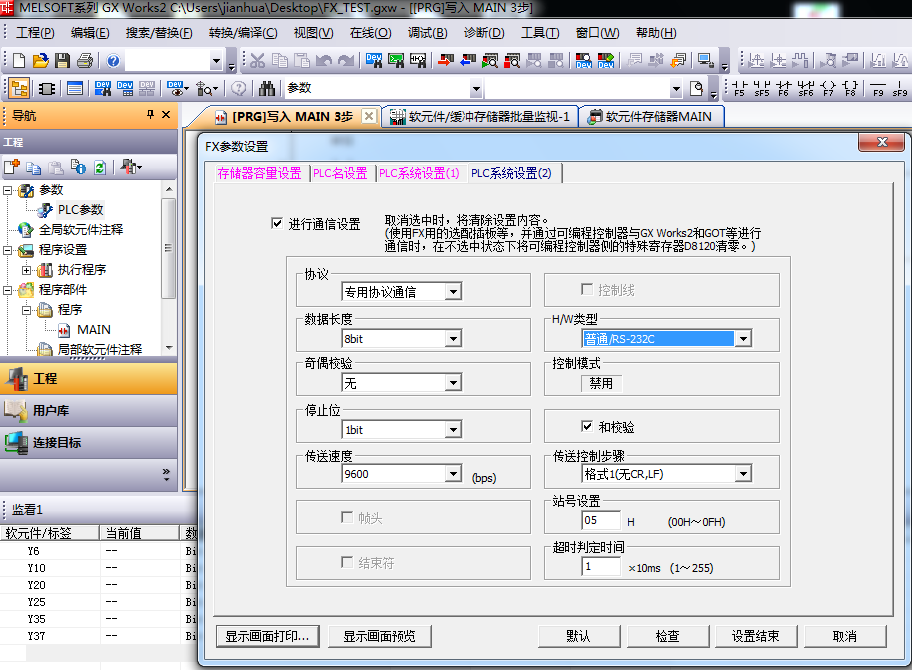Insert coil with F7 icon
Screen dimensions: 912x670
click(x=828, y=88)
